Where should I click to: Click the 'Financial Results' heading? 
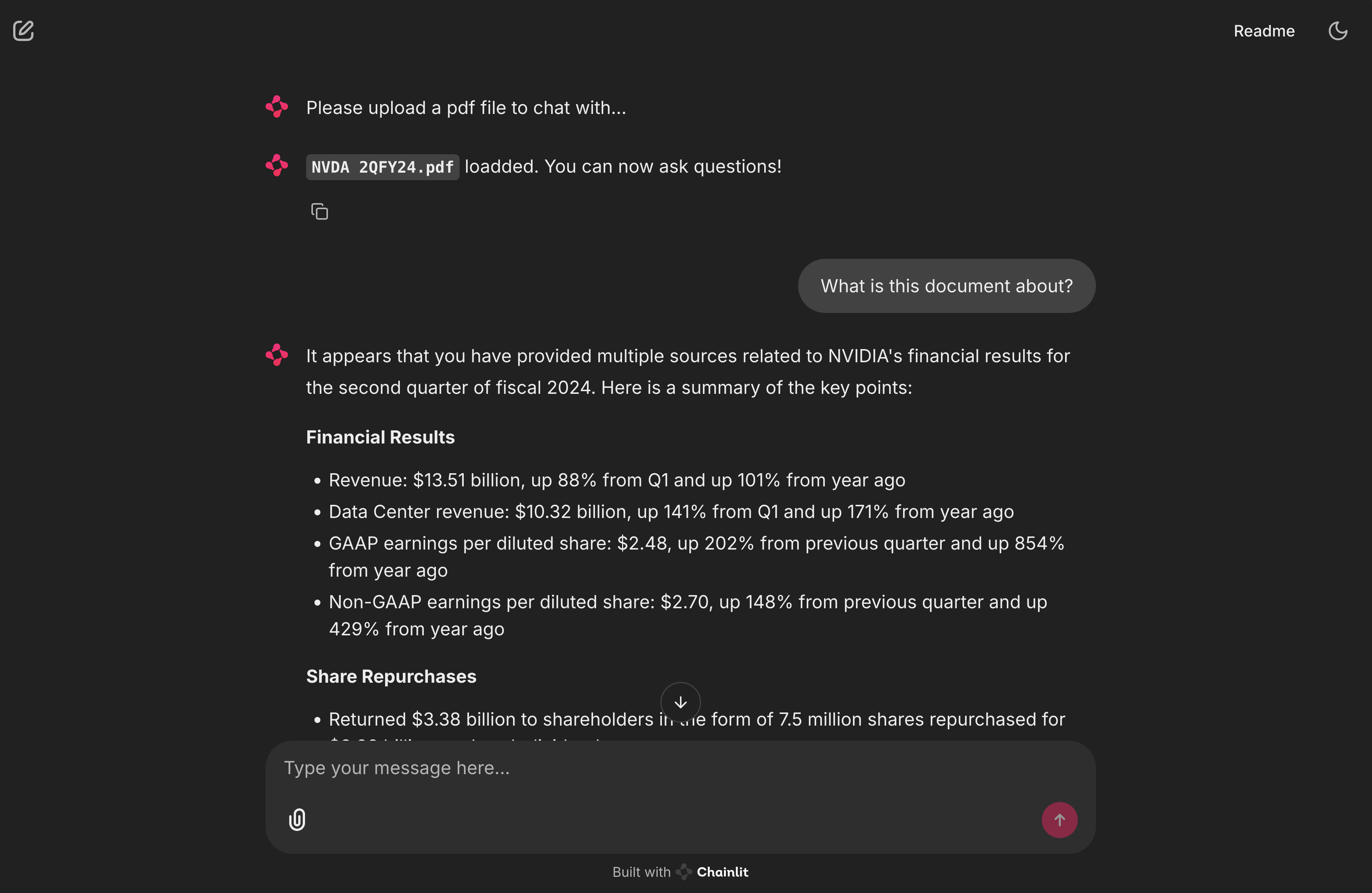380,437
